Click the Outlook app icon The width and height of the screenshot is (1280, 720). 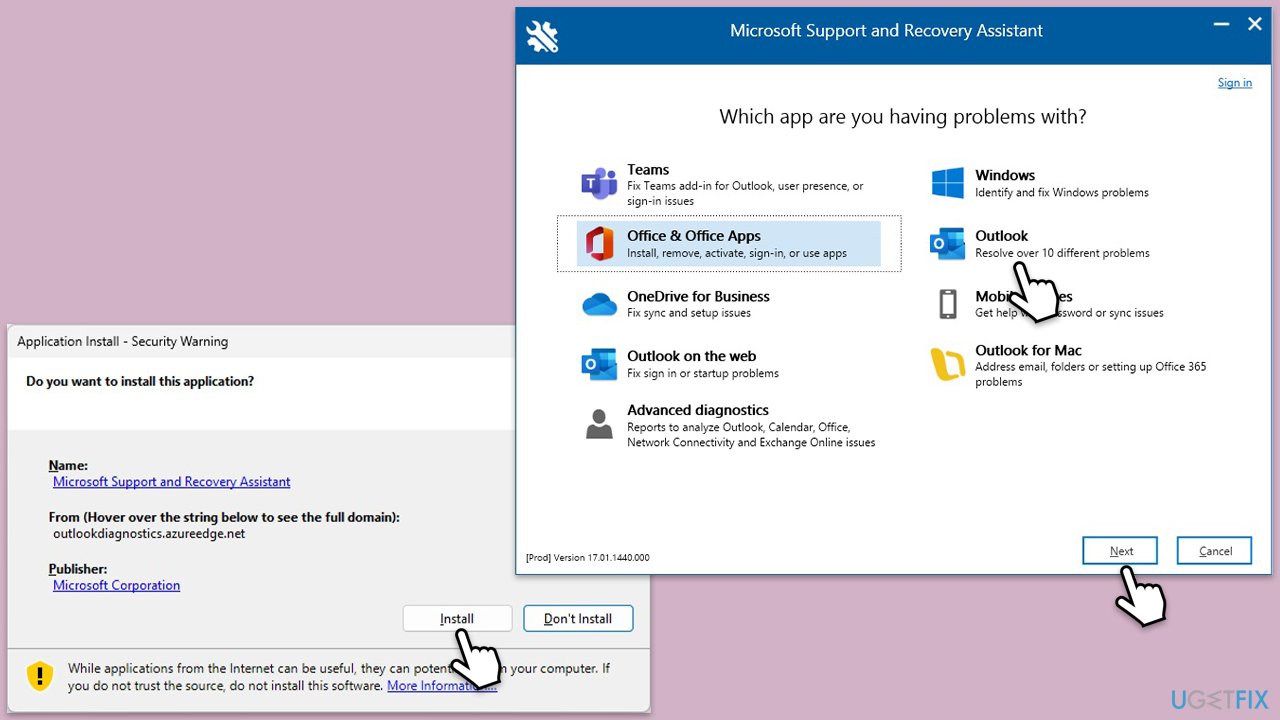[947, 243]
